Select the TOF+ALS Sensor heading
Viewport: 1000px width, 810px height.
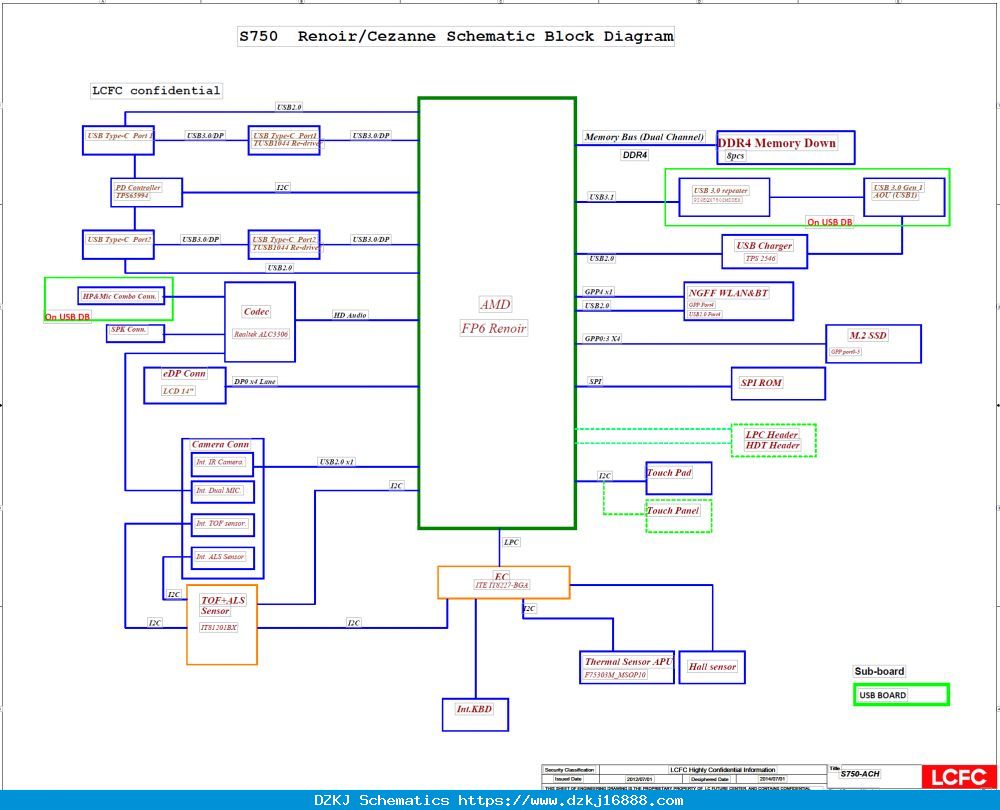point(223,605)
